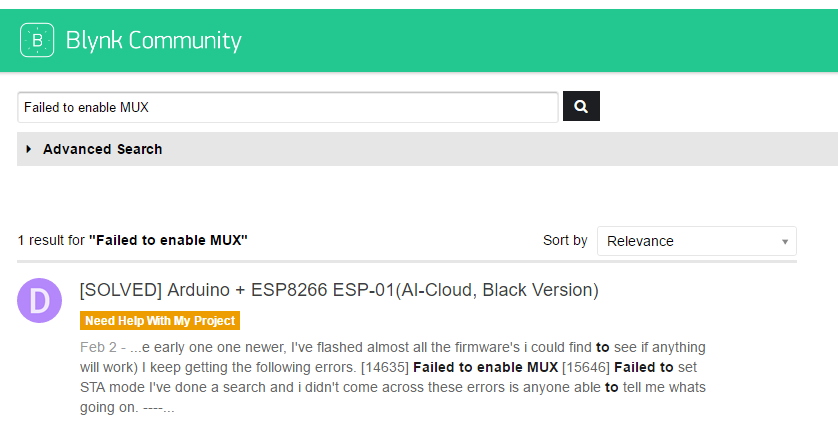
Task: Click the search field containing 'Failed to enable MUX'
Action: pyautogui.click(x=288, y=107)
